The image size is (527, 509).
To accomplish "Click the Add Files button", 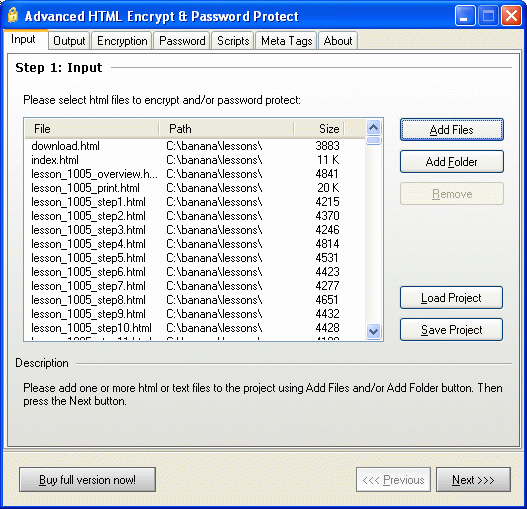I will [452, 129].
